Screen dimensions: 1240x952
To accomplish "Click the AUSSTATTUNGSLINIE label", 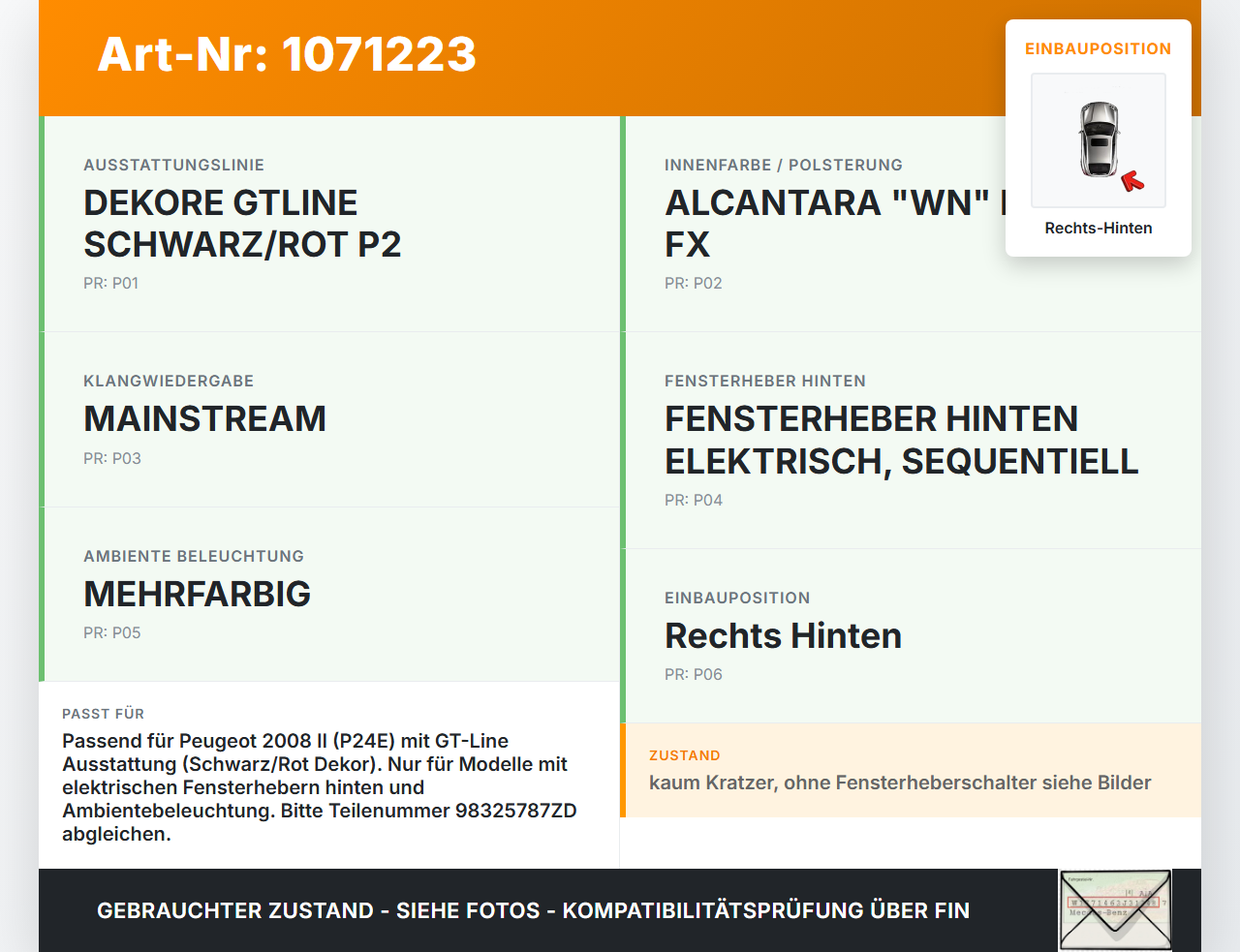I will pos(174,165).
